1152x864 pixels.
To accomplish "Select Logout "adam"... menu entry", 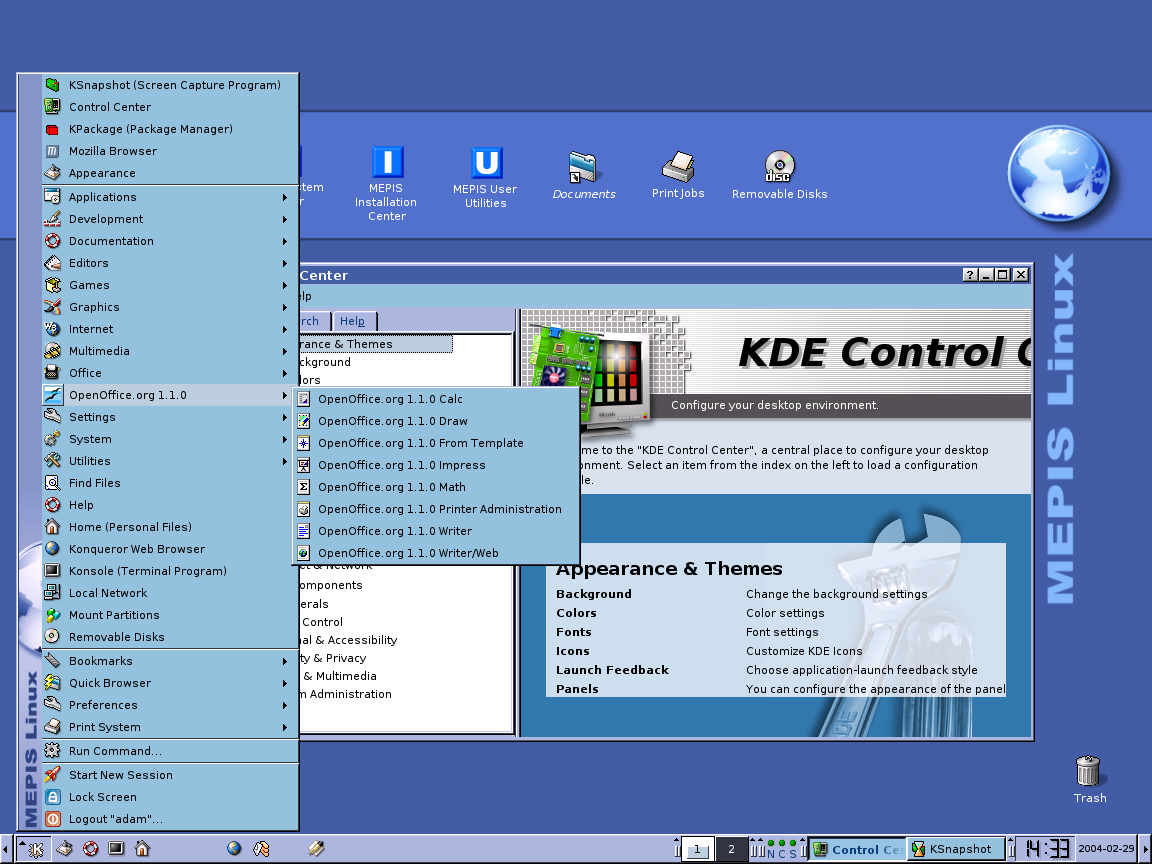I will (x=170, y=819).
